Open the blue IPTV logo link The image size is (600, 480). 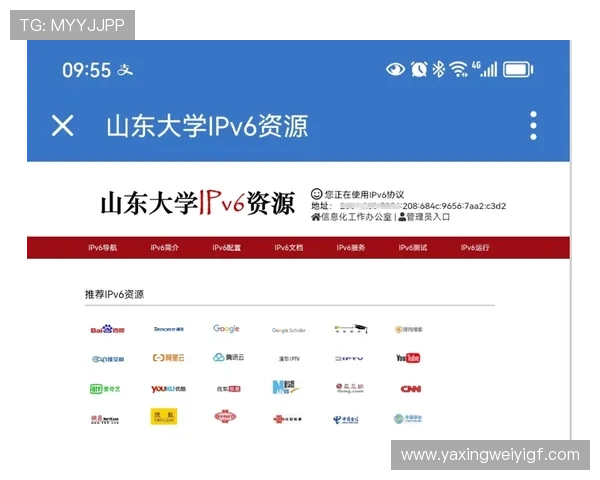pos(349,359)
